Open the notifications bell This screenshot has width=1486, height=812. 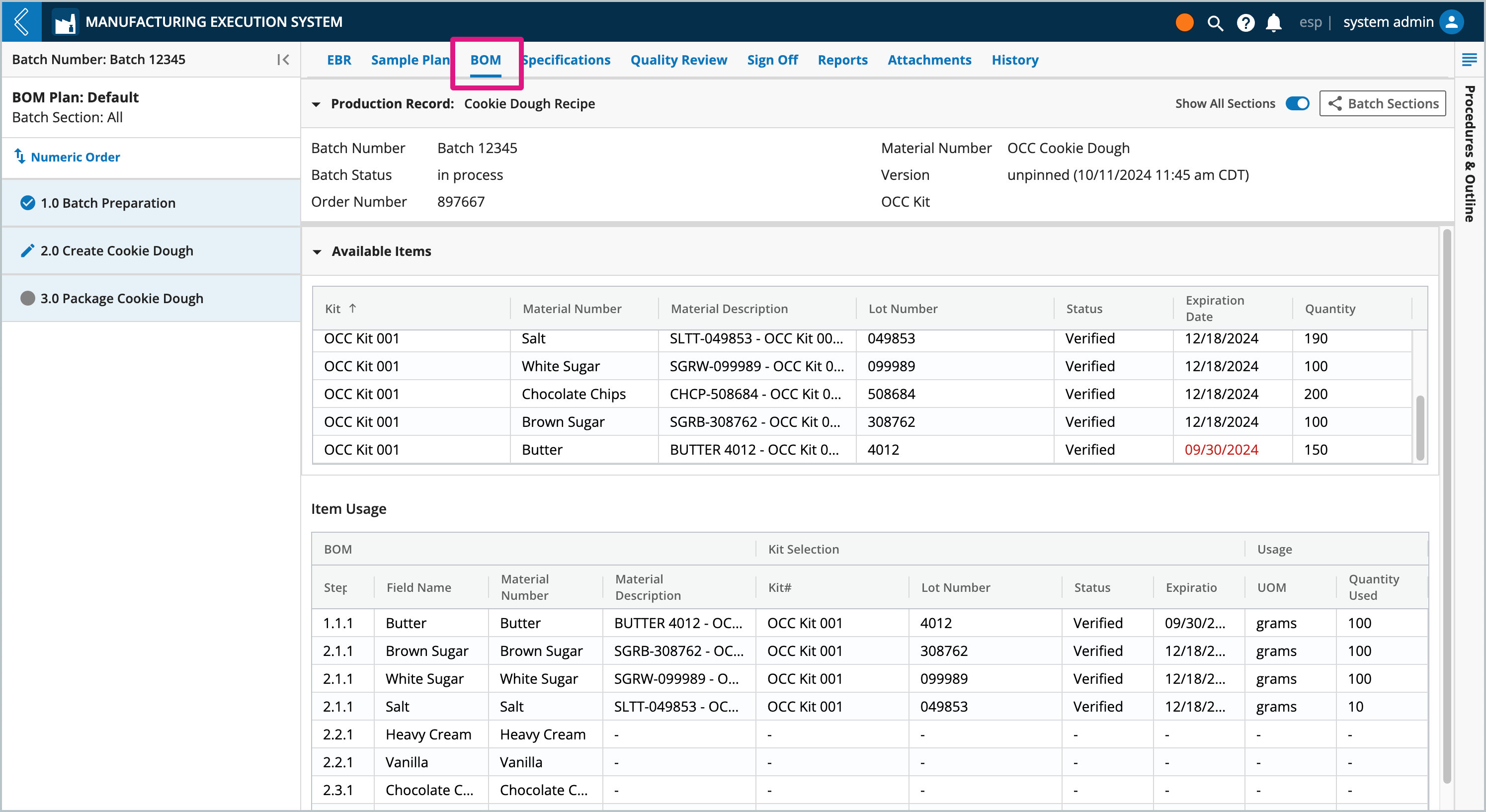(x=1274, y=22)
